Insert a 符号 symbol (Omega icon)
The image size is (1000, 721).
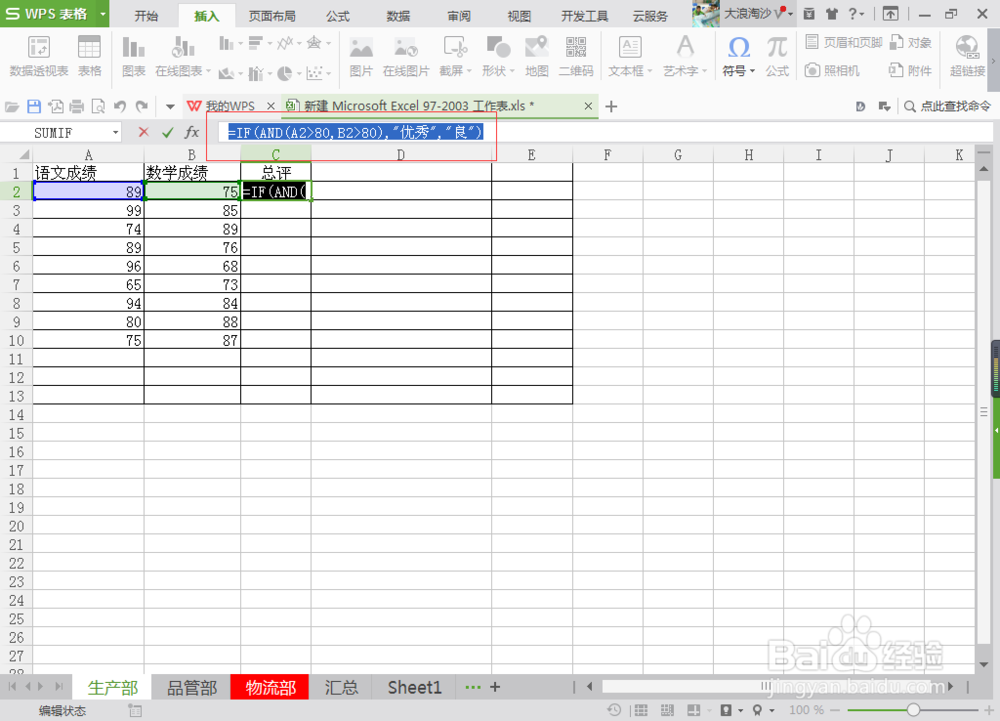739,48
